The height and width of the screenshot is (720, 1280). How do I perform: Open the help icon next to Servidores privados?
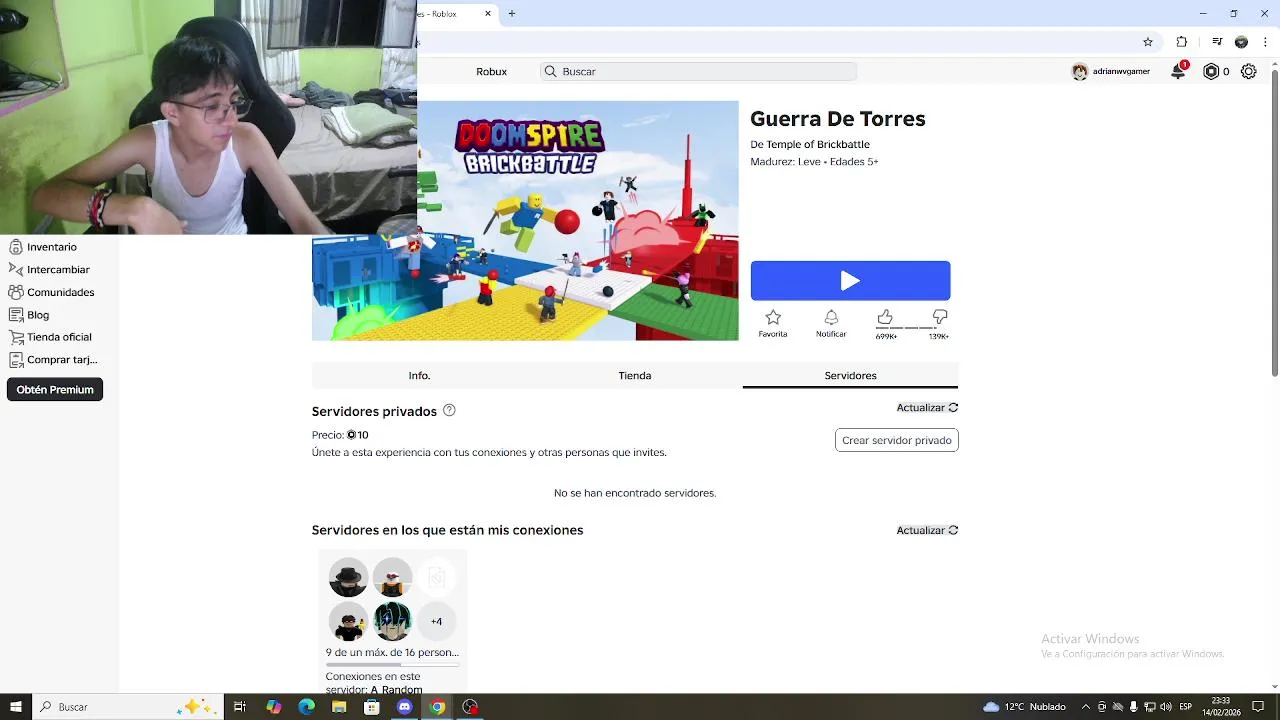[x=449, y=410]
